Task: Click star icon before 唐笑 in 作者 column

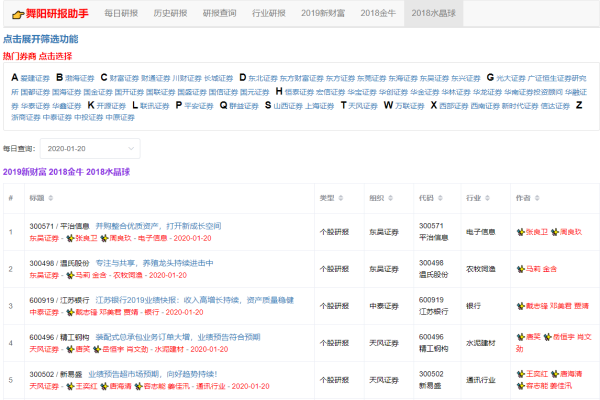Action: (520, 337)
